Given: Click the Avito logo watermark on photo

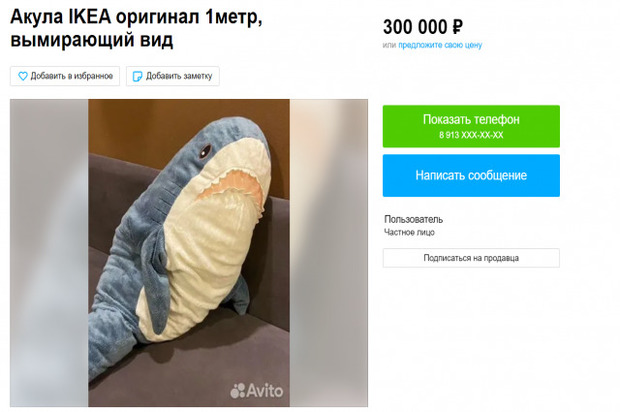Looking at the screenshot, I should (x=257, y=391).
